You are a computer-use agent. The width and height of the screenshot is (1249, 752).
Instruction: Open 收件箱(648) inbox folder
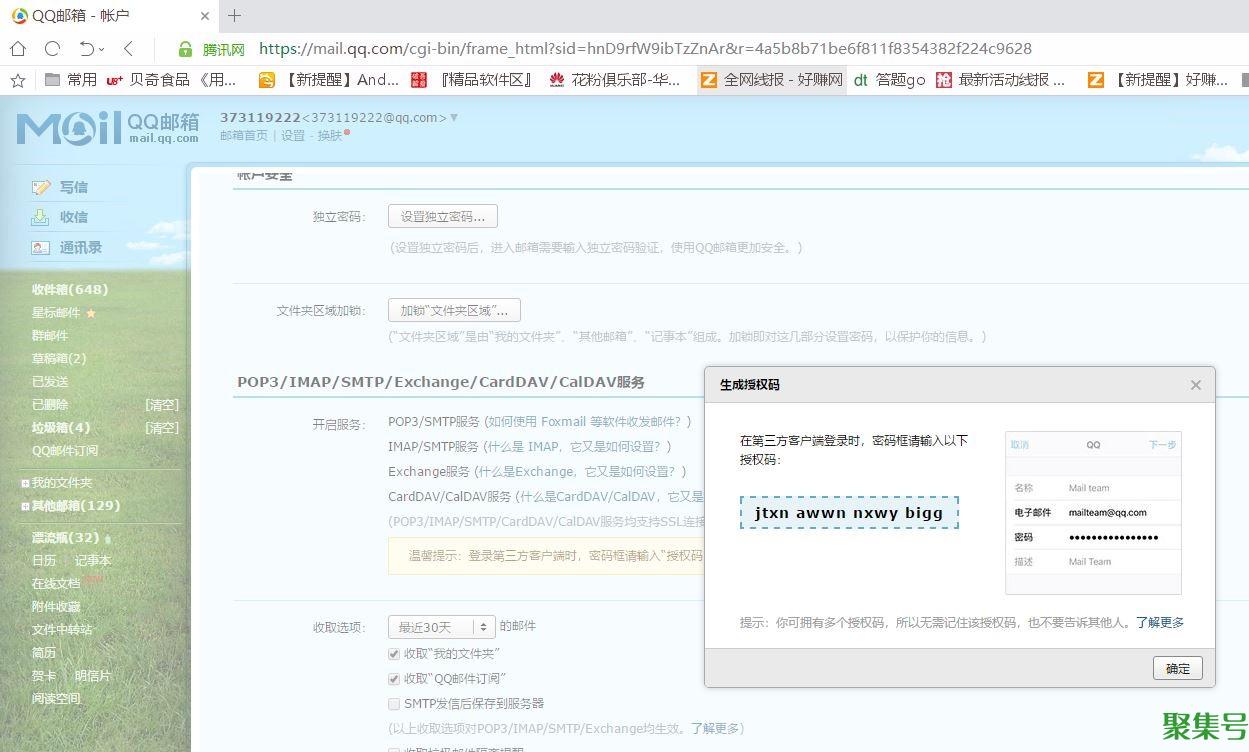click(70, 290)
